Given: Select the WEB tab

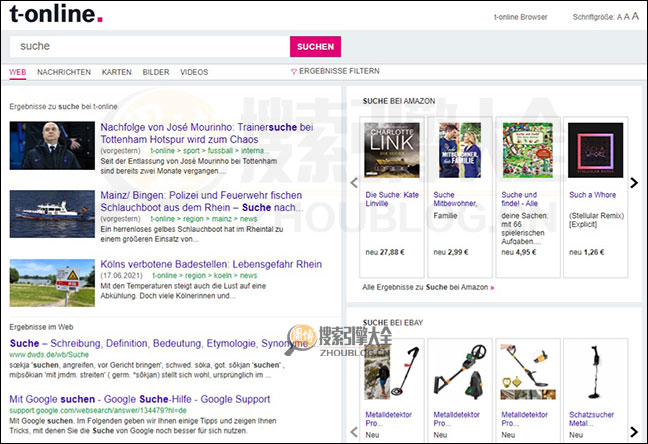Looking at the screenshot, I should pyautogui.click(x=18, y=72).
